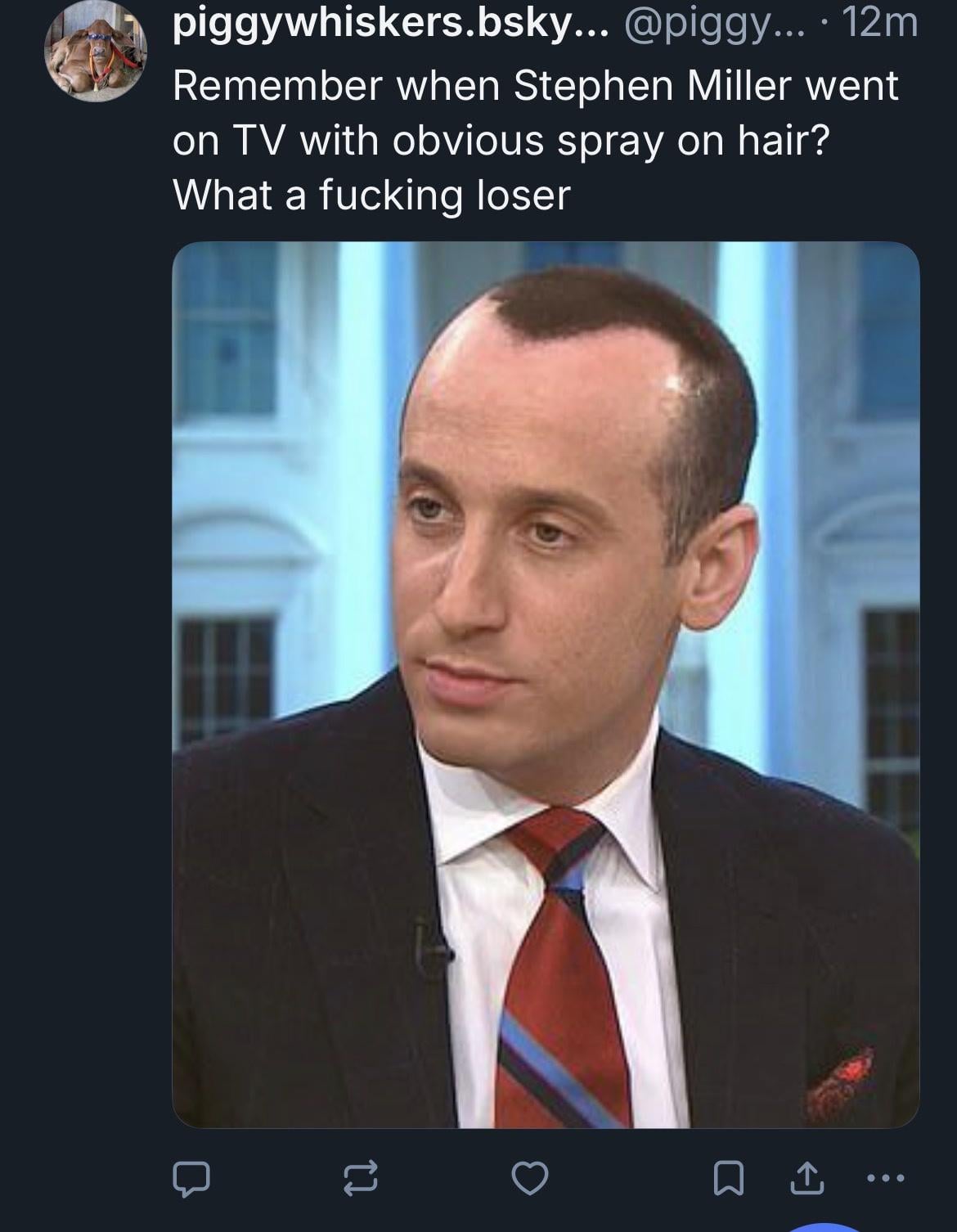Viewport: 957px width, 1232px height.
Task: Tap the line 'on TV with obvious spray'
Action: [x=501, y=141]
